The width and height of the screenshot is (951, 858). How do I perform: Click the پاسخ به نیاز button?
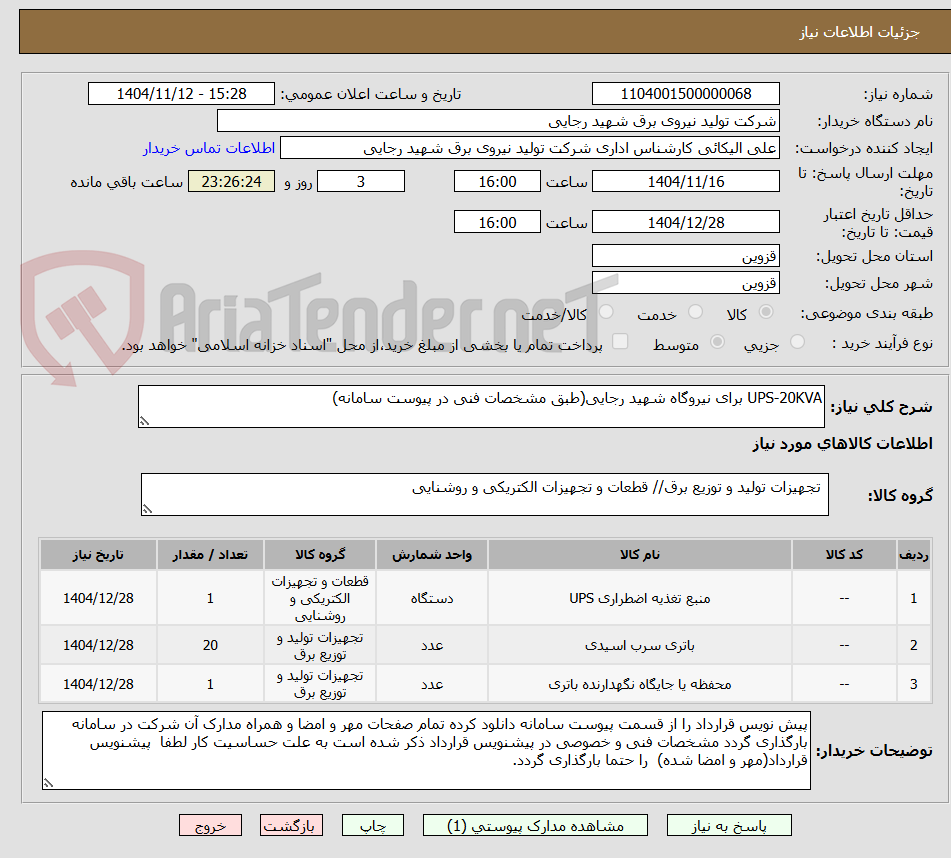click(729, 826)
